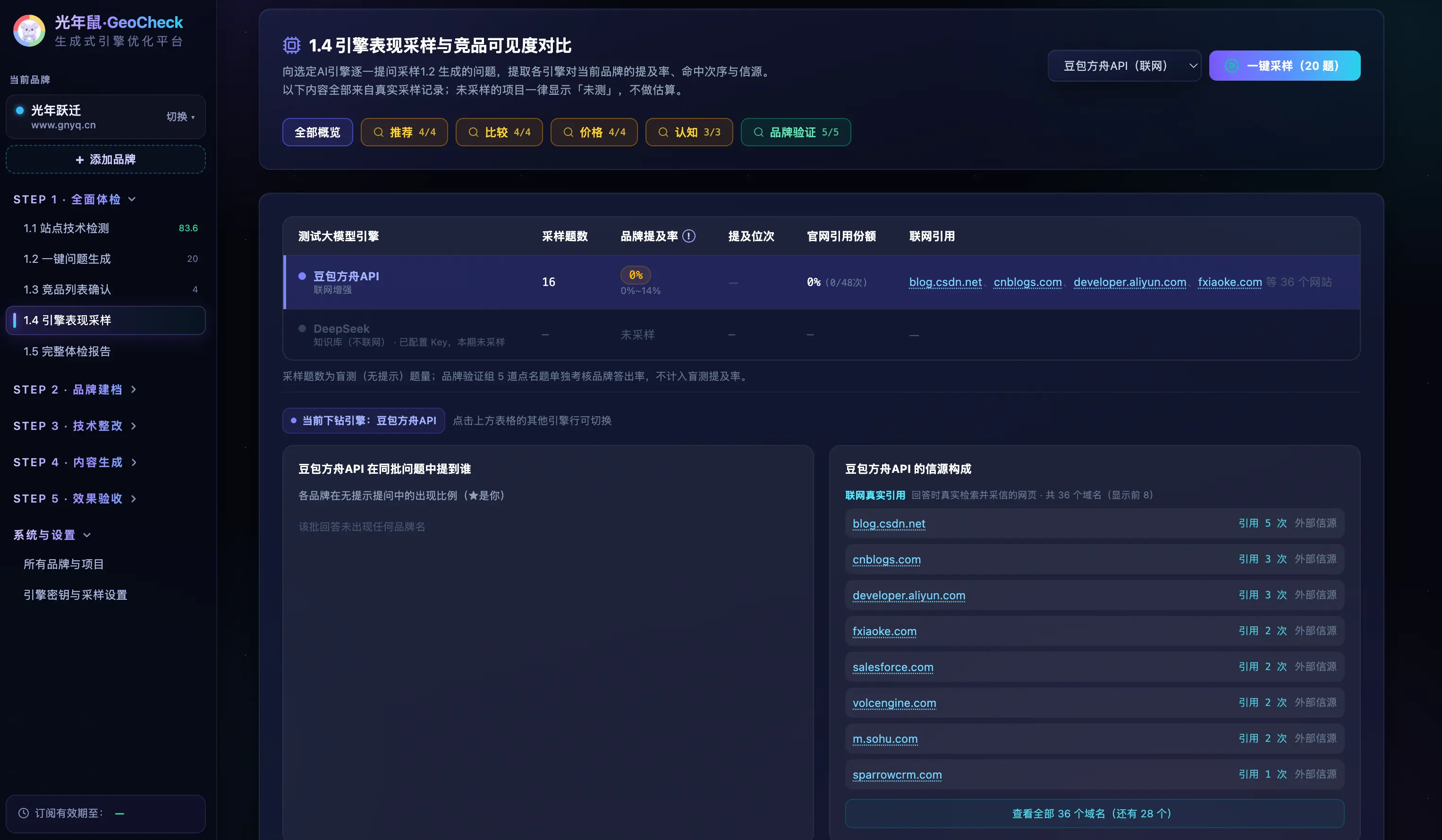Open developer.aliyun.com in 信源构成 list
Viewport: 1442px width, 840px height.
909,595
